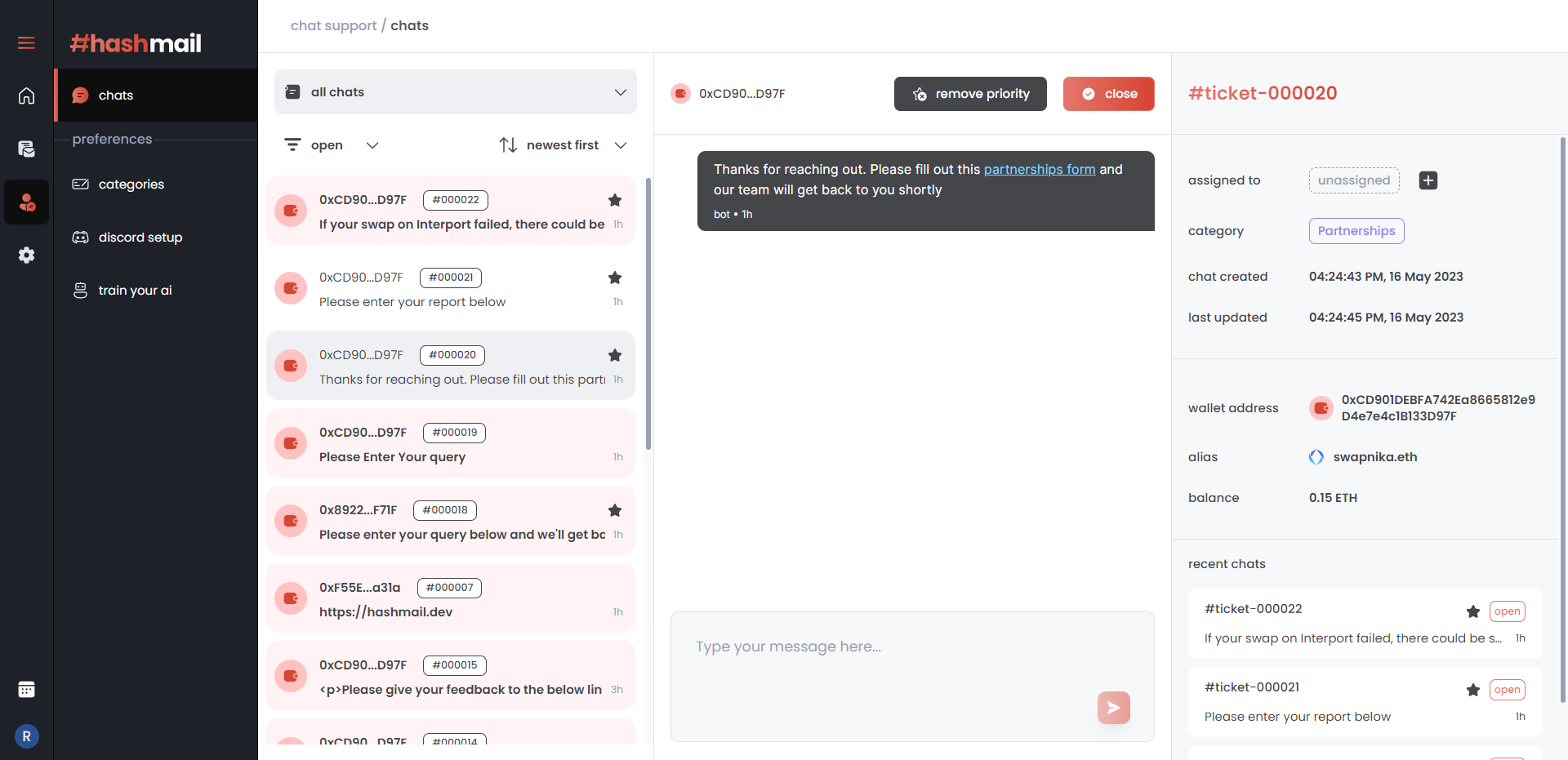The image size is (1568, 760).
Task: Open the open status filter dropdown
Action: [x=332, y=145]
